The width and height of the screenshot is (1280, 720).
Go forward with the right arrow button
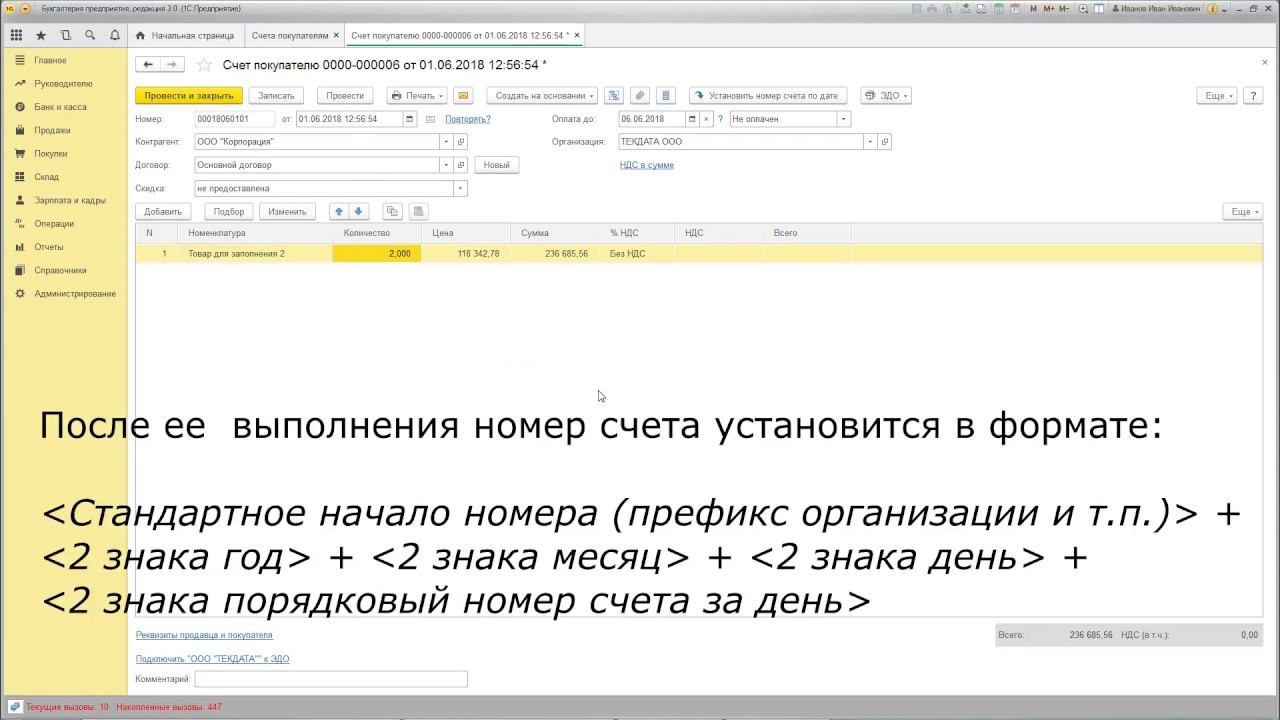173,65
